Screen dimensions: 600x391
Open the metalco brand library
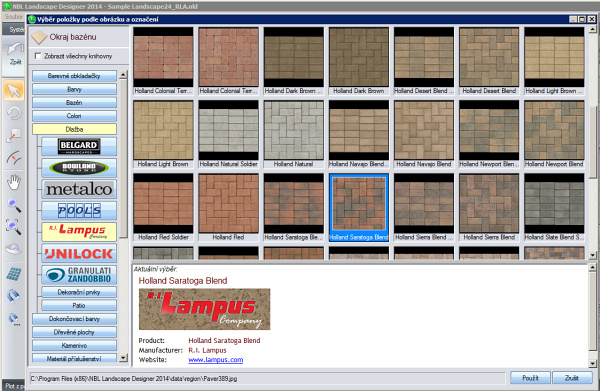coord(79,189)
